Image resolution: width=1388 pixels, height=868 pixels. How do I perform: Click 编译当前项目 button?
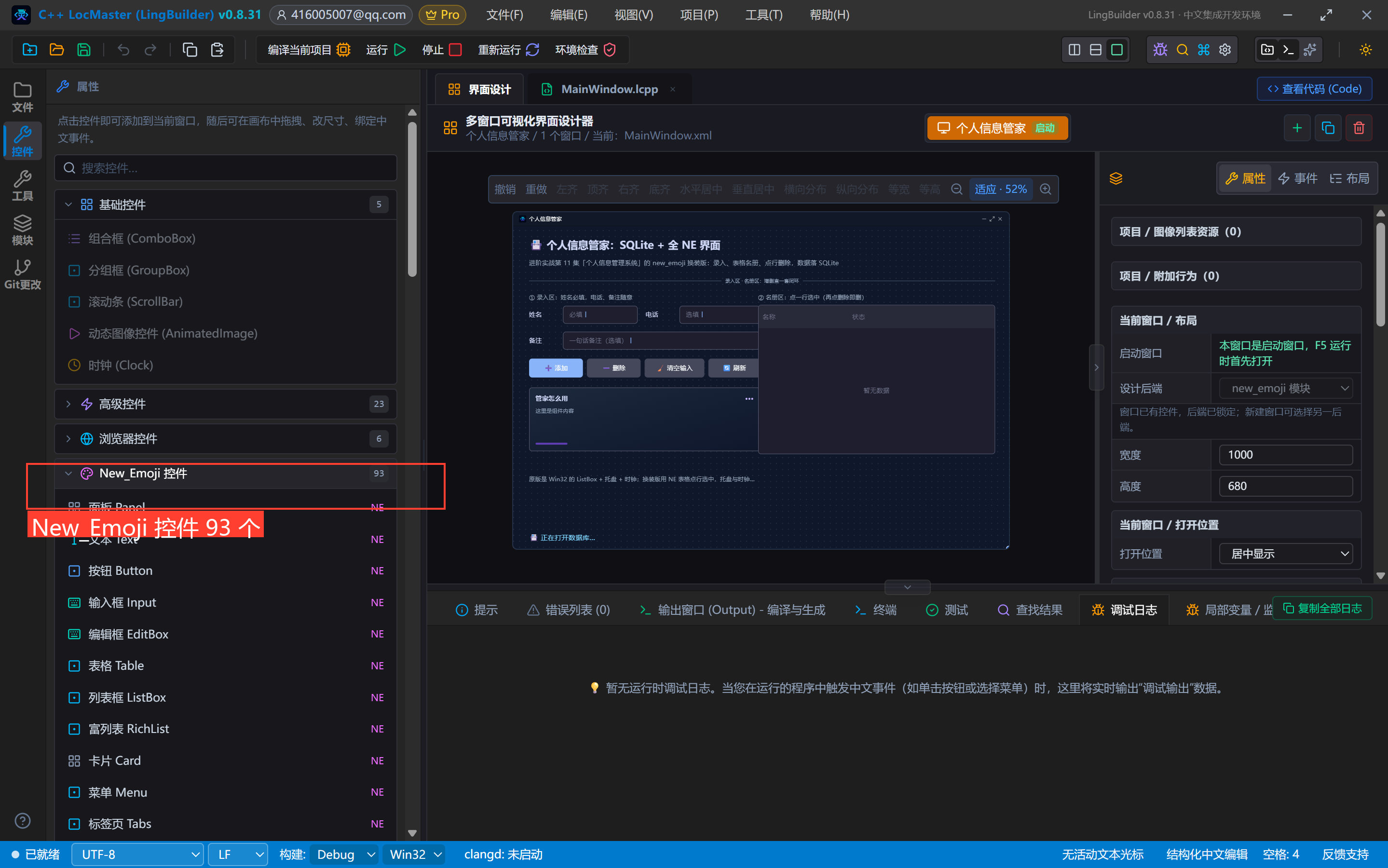click(x=310, y=50)
